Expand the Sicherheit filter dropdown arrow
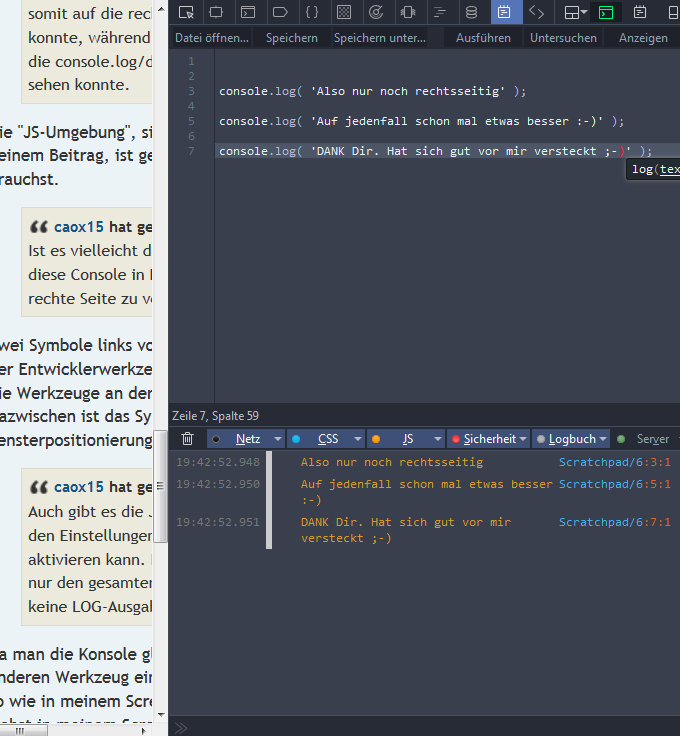The height and width of the screenshot is (736, 680). (523, 438)
